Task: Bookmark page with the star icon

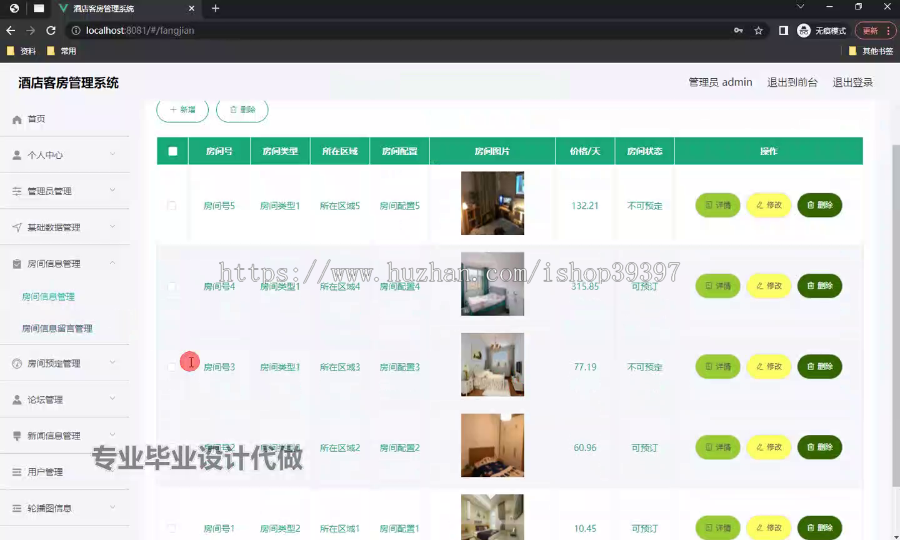Action: click(x=758, y=30)
